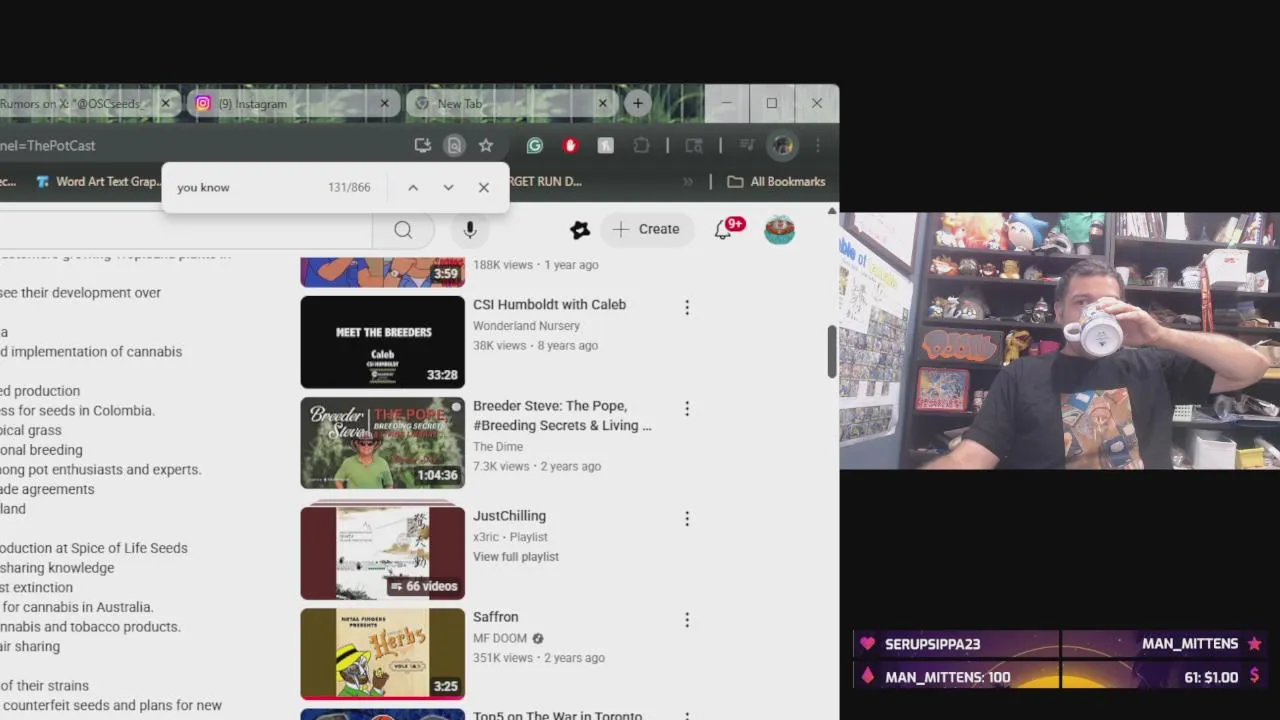This screenshot has height=720, width=1280.
Task: Click the '131/866' find match counter
Action: 349,187
